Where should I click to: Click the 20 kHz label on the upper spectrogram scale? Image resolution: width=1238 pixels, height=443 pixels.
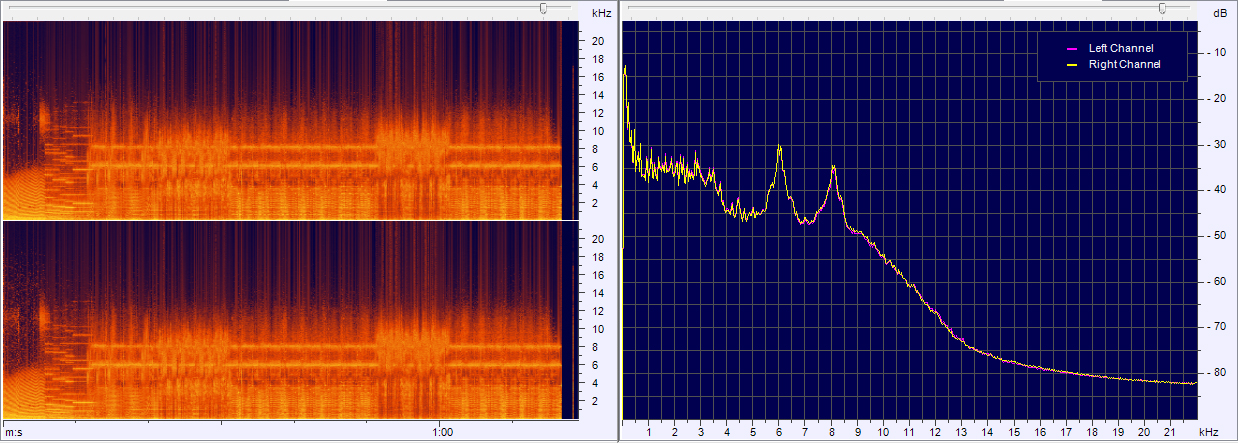[597, 41]
